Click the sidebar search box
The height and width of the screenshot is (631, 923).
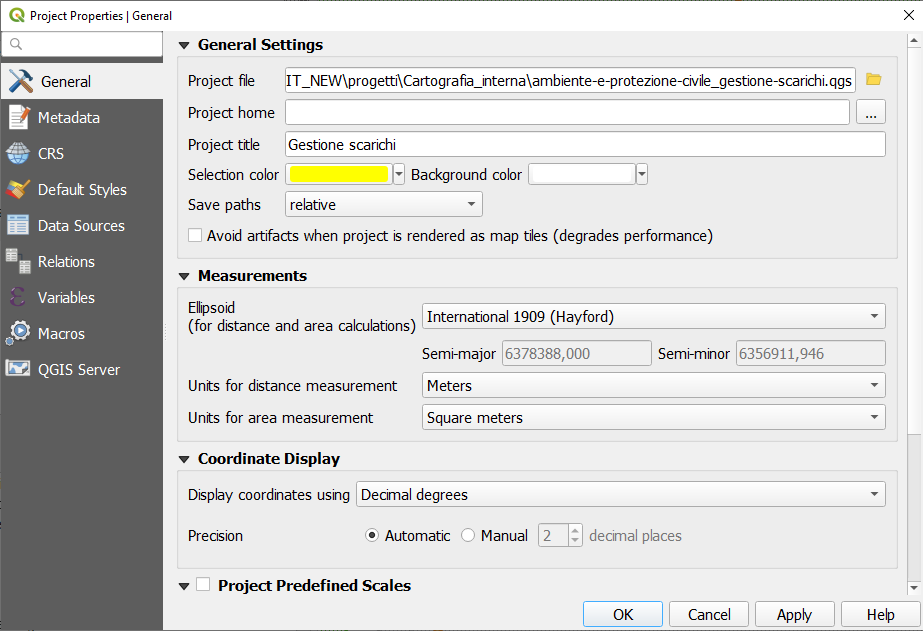(x=82, y=44)
